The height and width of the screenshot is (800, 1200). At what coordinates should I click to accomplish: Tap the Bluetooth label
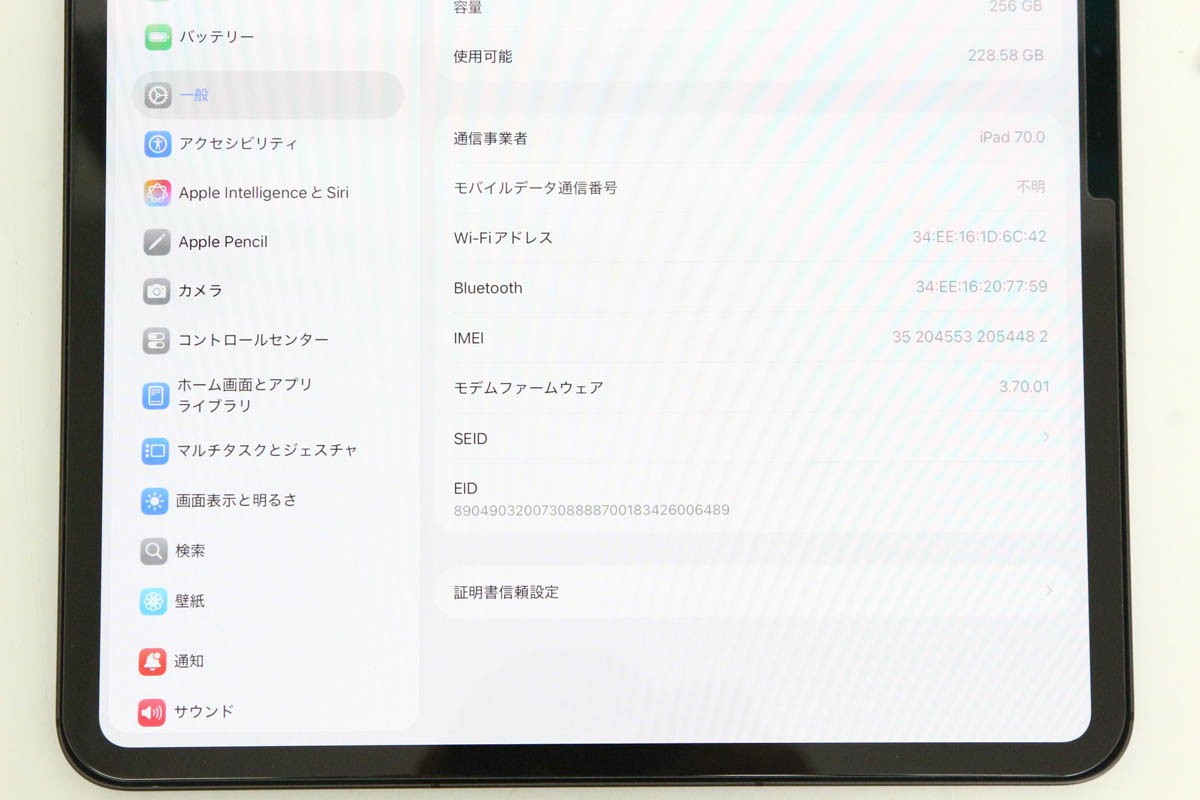488,288
